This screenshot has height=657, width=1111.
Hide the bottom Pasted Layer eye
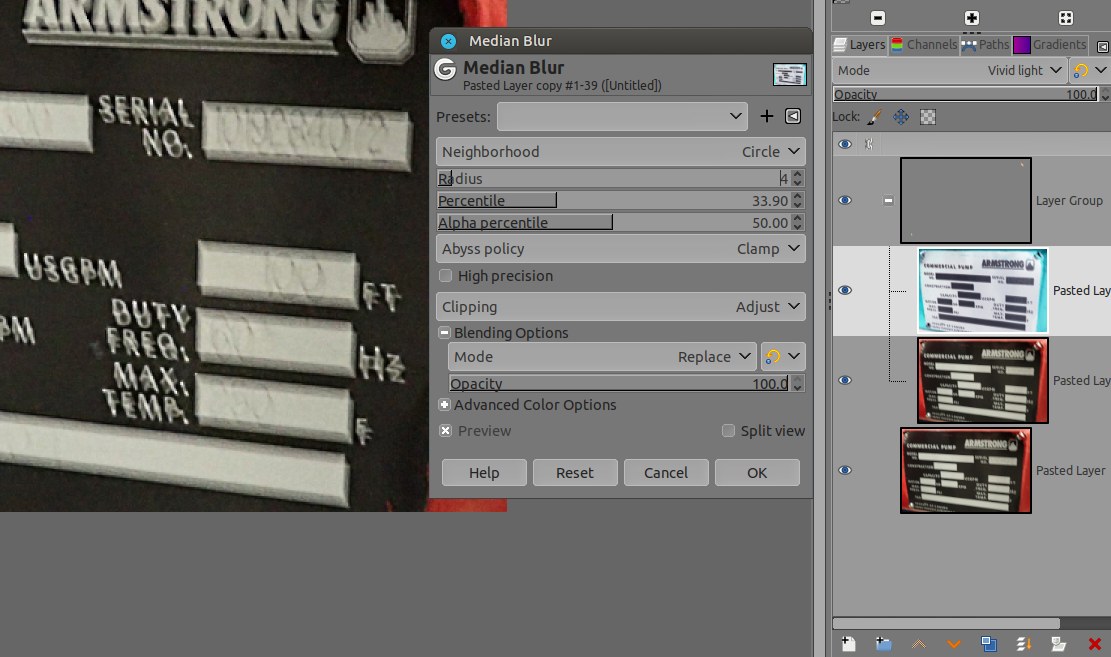[x=845, y=470]
